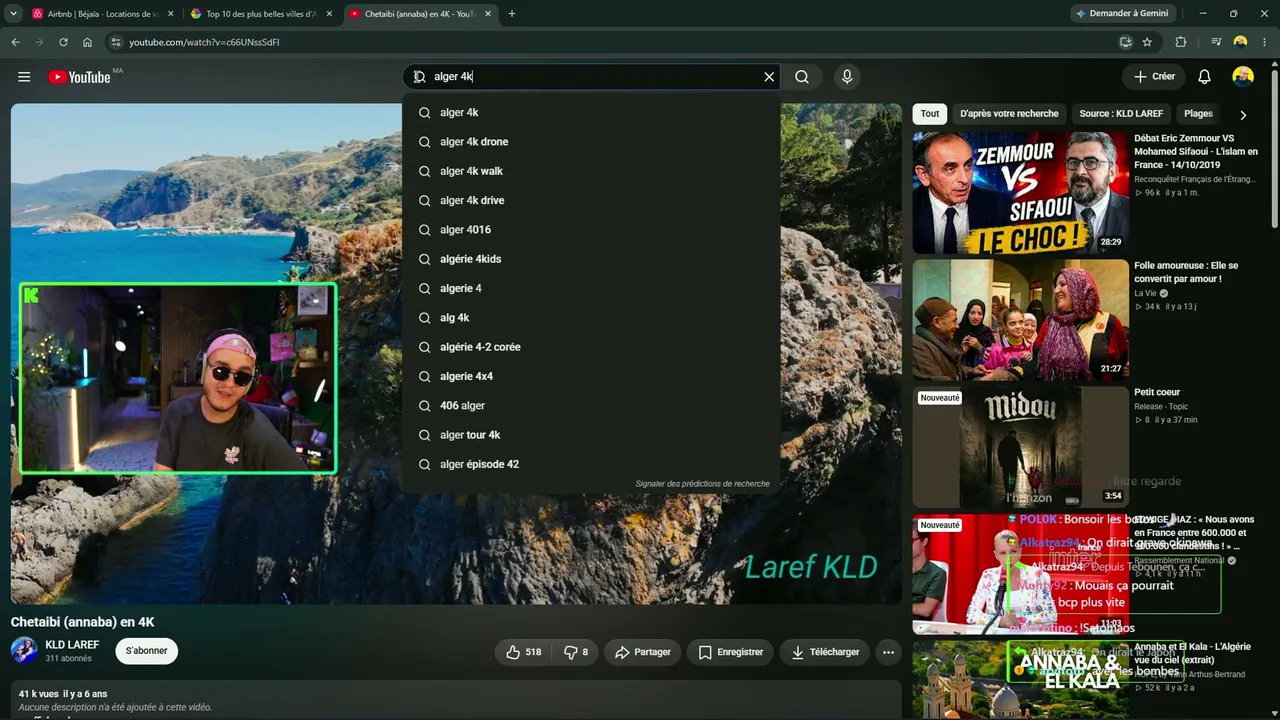Open the Folle amoureuse video thumbnail
This screenshot has width=1280, height=720.
click(x=1021, y=320)
